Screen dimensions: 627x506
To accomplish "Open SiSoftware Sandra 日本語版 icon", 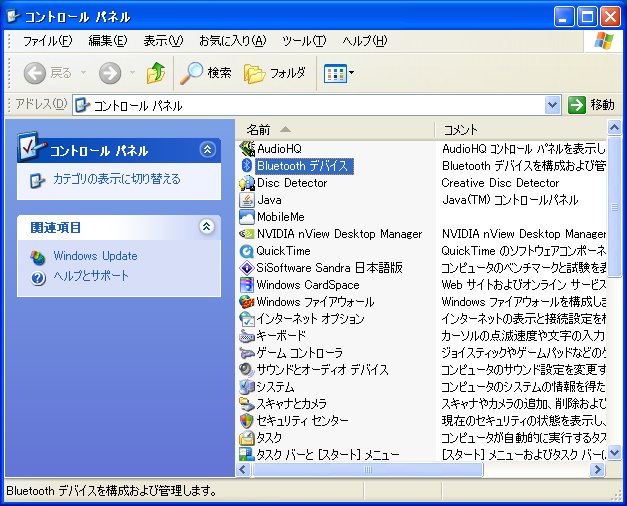I will 247,268.
